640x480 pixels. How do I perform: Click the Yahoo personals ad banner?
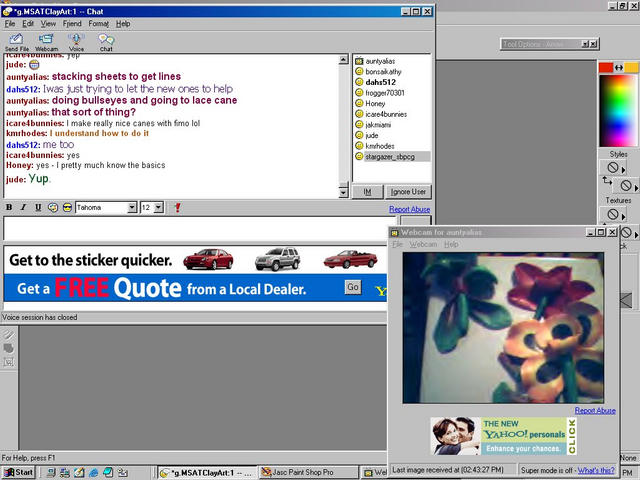tap(504, 436)
